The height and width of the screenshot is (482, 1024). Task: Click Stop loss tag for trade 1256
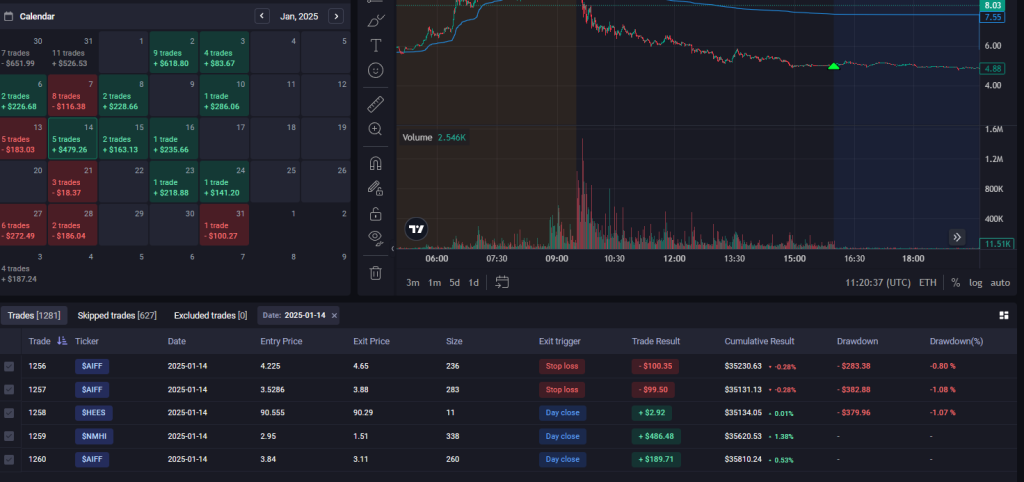pyautogui.click(x=562, y=366)
